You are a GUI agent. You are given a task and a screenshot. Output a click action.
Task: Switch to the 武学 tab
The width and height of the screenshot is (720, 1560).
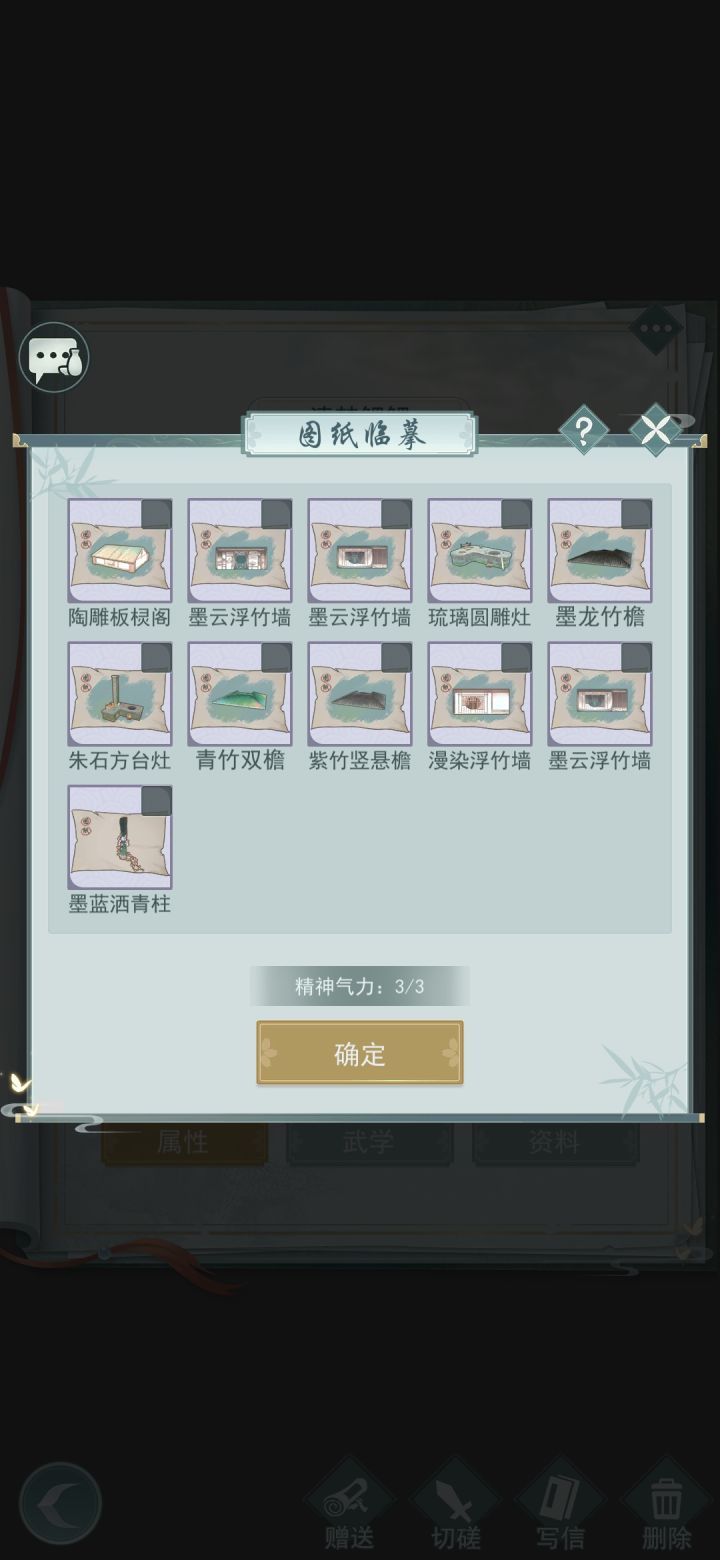pos(369,1142)
